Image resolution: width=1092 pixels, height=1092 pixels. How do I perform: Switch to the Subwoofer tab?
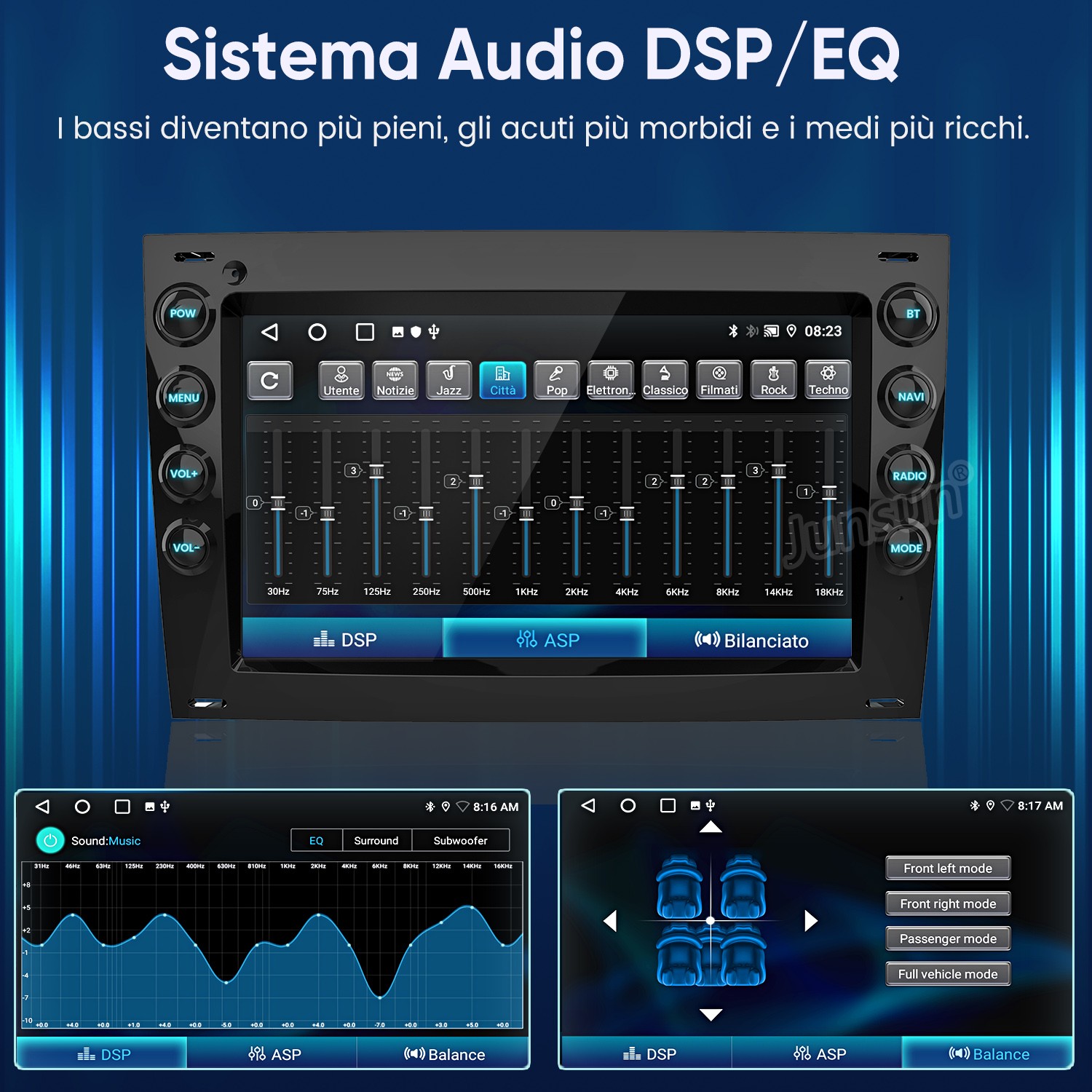point(461,840)
